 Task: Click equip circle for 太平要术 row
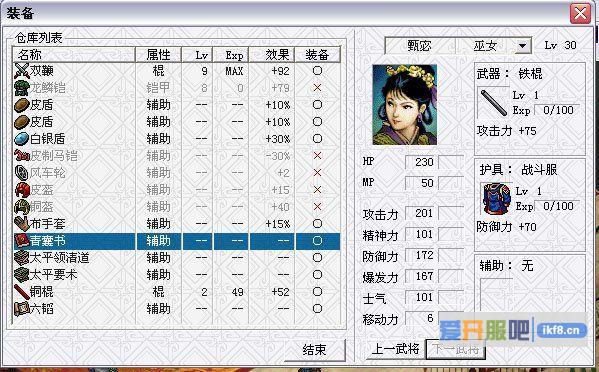point(317,275)
